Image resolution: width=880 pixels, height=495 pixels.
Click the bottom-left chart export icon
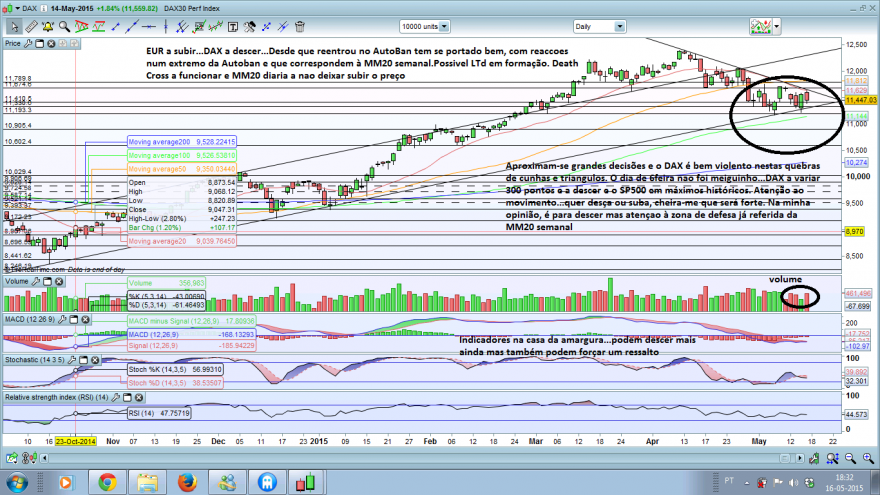point(11,459)
